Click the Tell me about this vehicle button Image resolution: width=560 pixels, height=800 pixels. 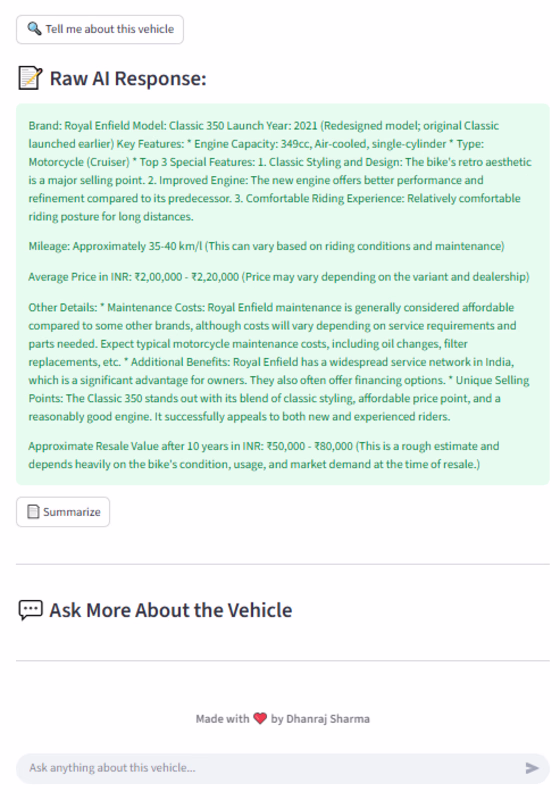point(99,30)
